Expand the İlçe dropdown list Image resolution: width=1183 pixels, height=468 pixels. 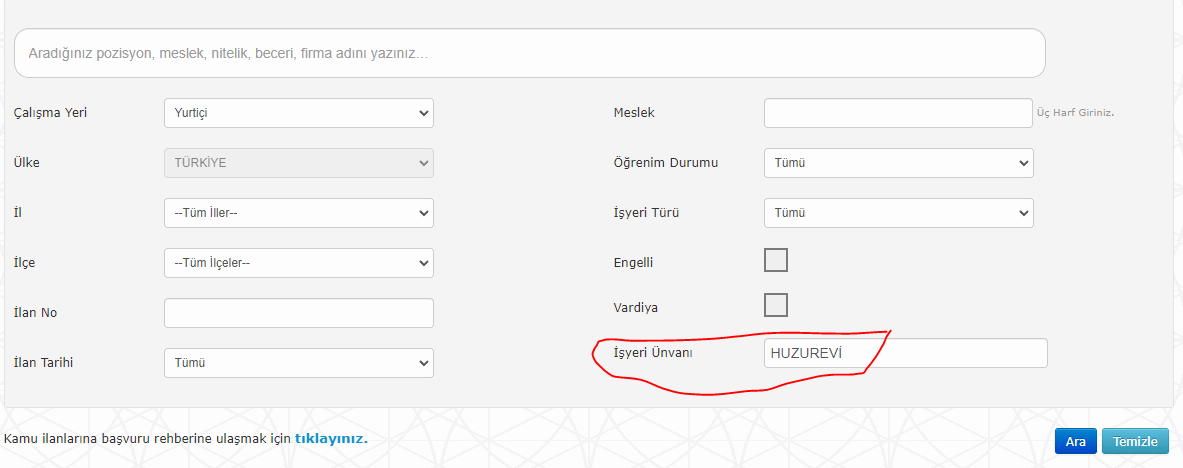coord(299,263)
